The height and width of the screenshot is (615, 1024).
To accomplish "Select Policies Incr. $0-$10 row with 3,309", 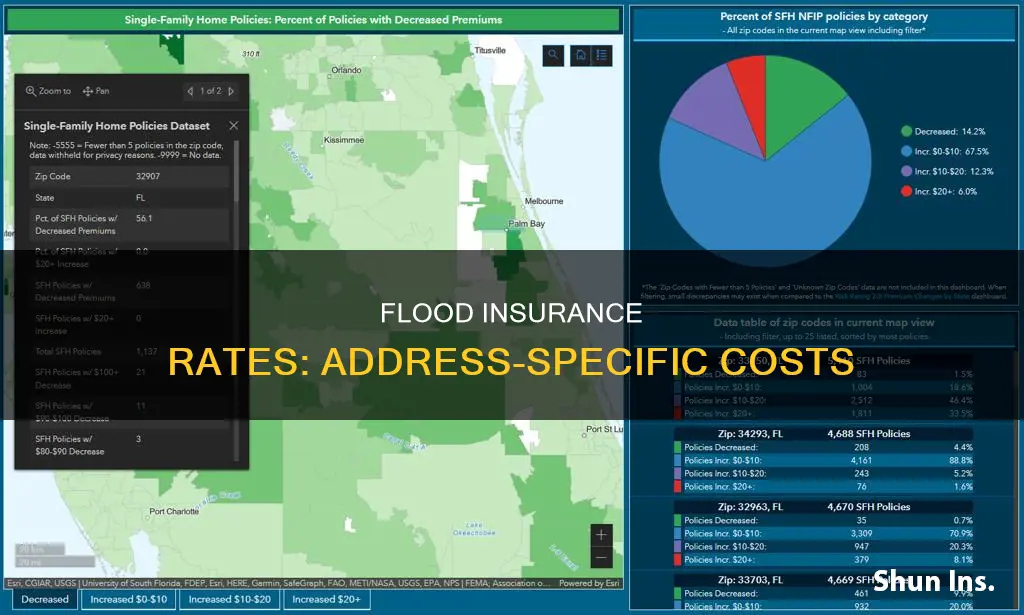I will pos(823,533).
